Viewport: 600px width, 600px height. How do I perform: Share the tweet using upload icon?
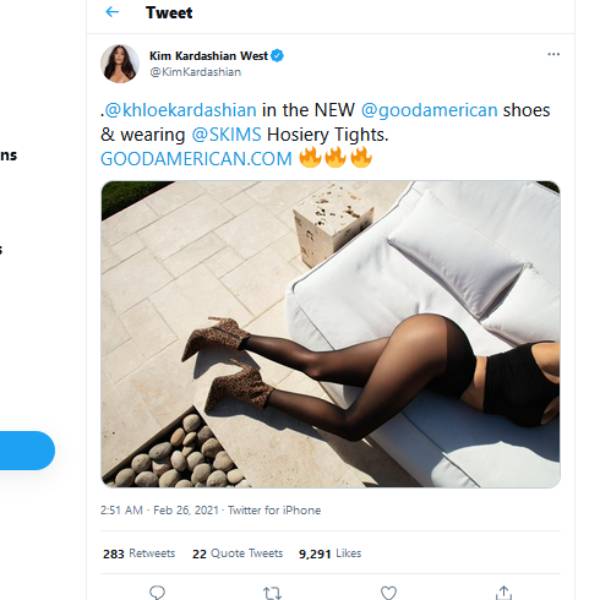(504, 592)
